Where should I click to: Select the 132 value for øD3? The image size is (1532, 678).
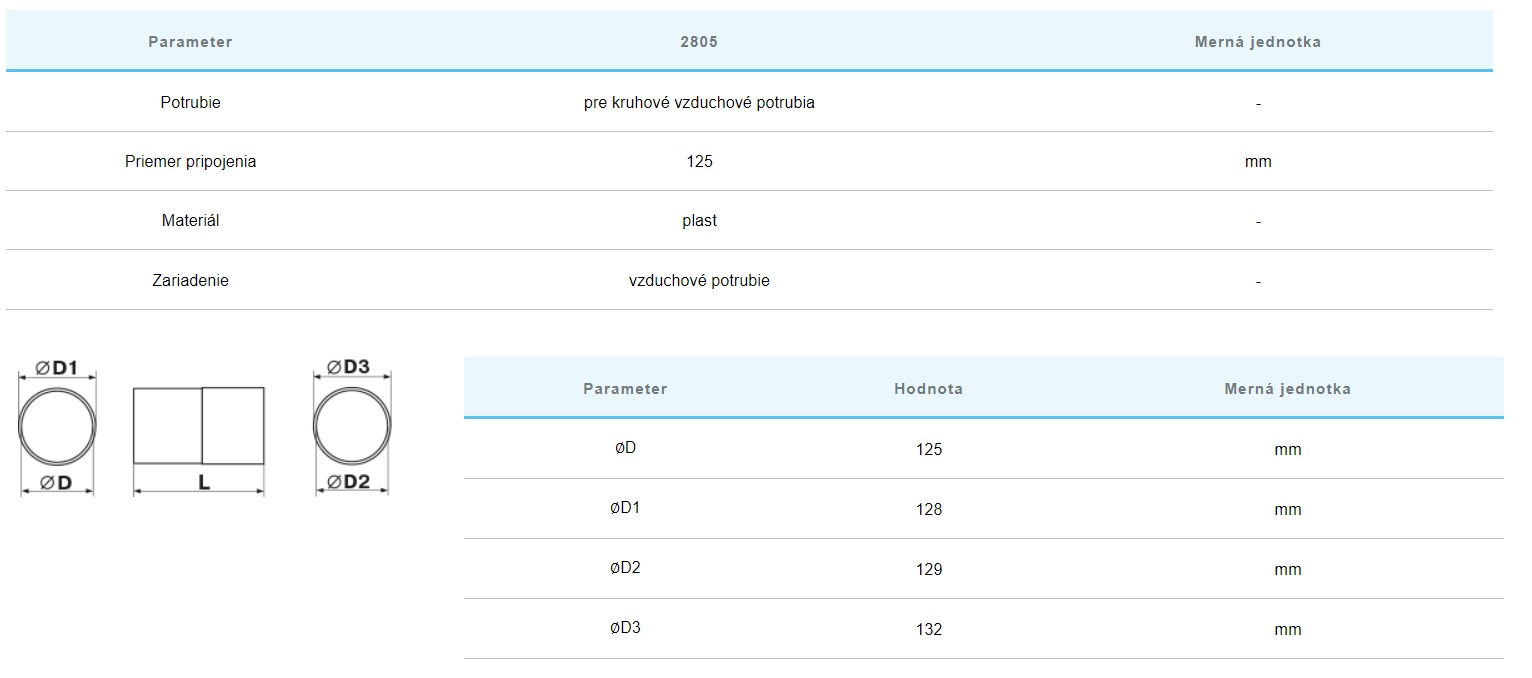click(x=928, y=629)
